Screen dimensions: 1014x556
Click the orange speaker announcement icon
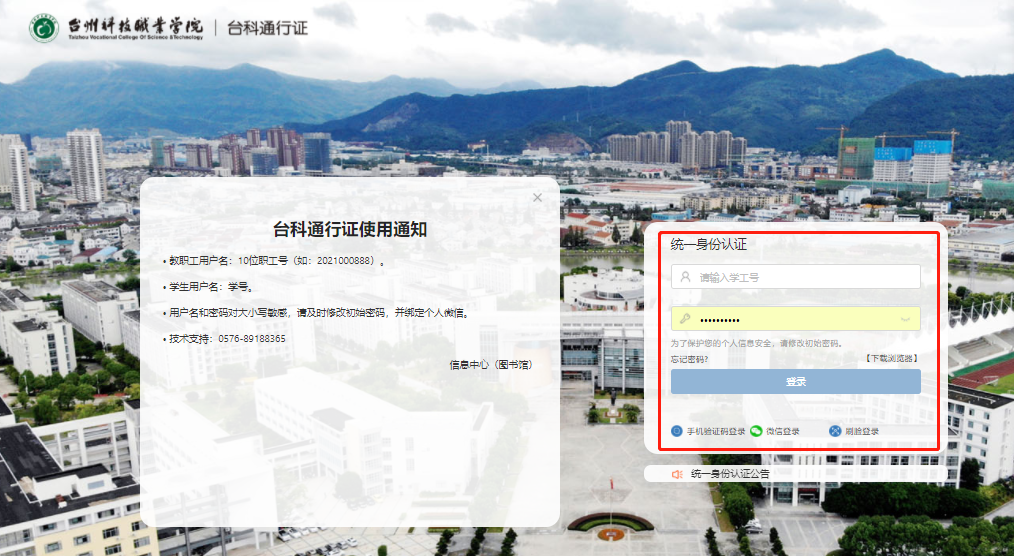click(677, 474)
